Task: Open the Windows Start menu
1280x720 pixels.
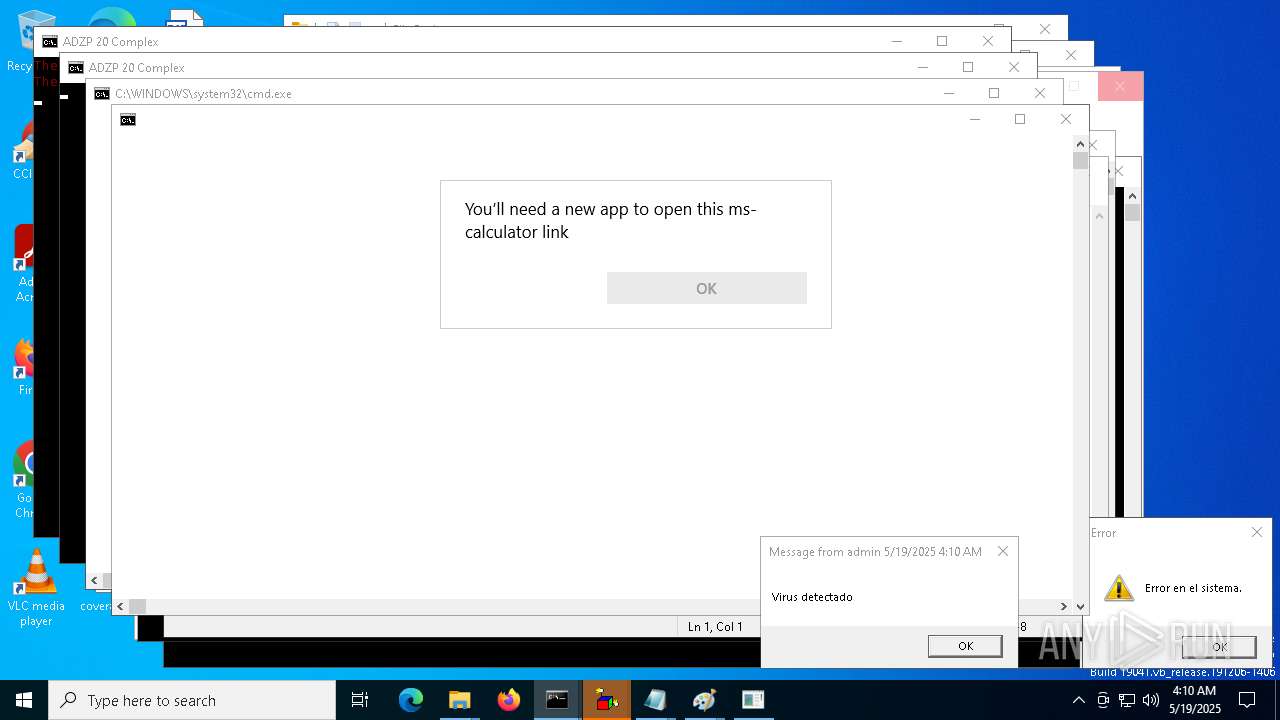Action: [24, 700]
